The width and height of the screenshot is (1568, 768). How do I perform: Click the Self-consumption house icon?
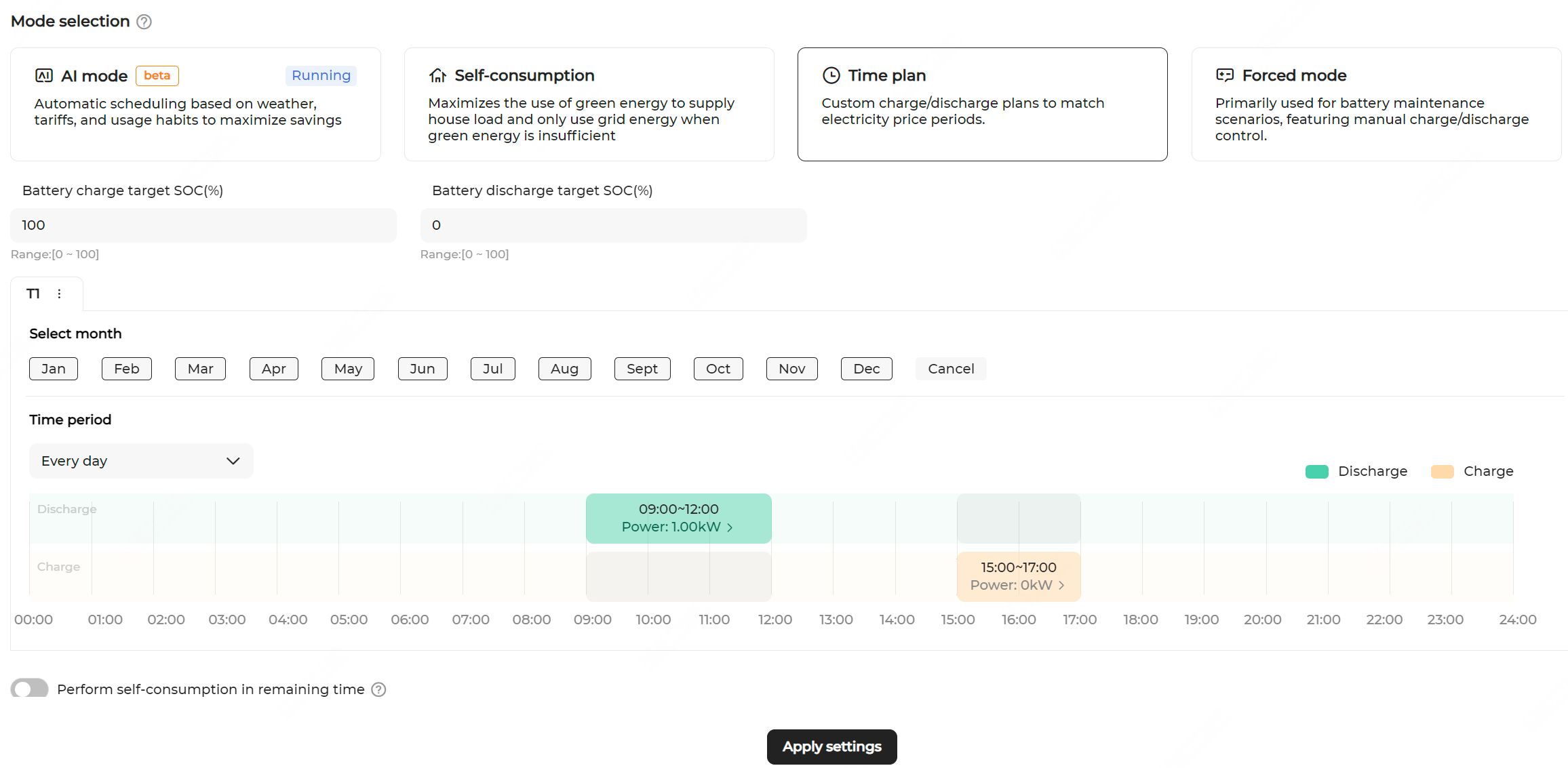click(x=437, y=75)
